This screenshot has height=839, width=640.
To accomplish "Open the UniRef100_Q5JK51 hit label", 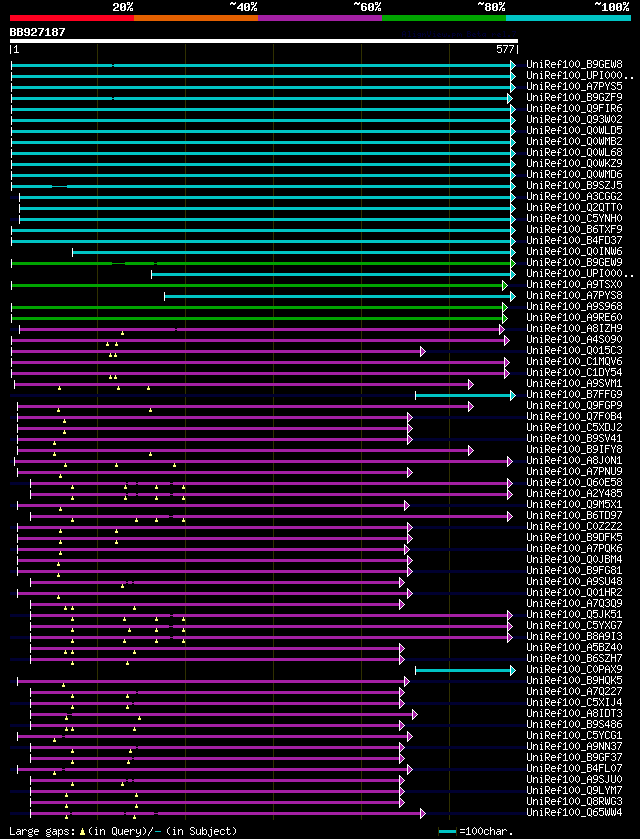I will 574,614.
